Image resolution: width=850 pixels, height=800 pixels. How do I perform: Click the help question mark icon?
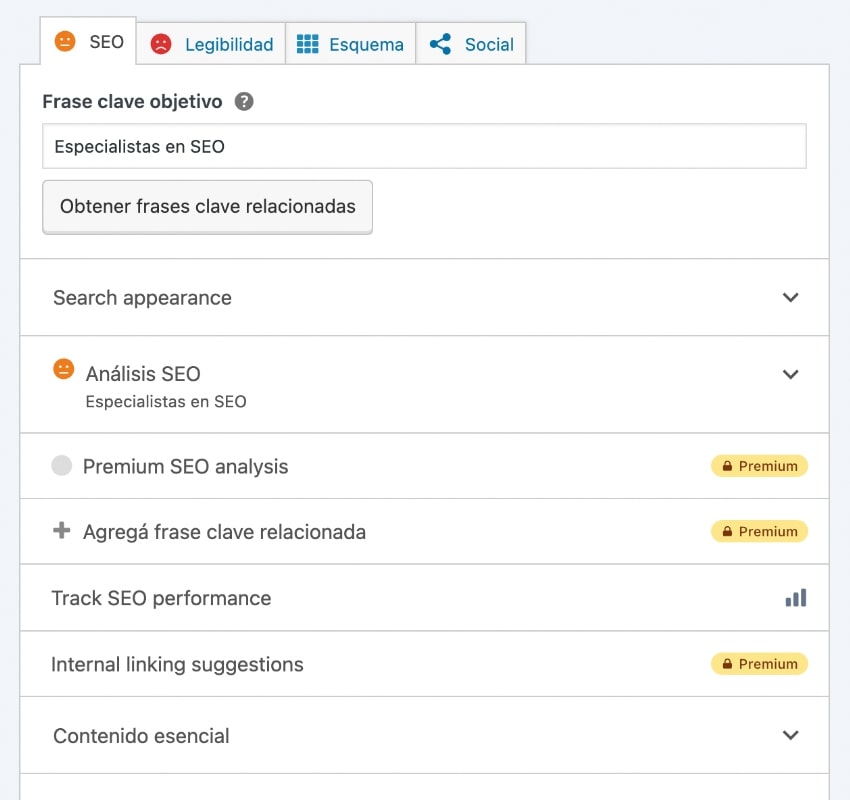[244, 102]
